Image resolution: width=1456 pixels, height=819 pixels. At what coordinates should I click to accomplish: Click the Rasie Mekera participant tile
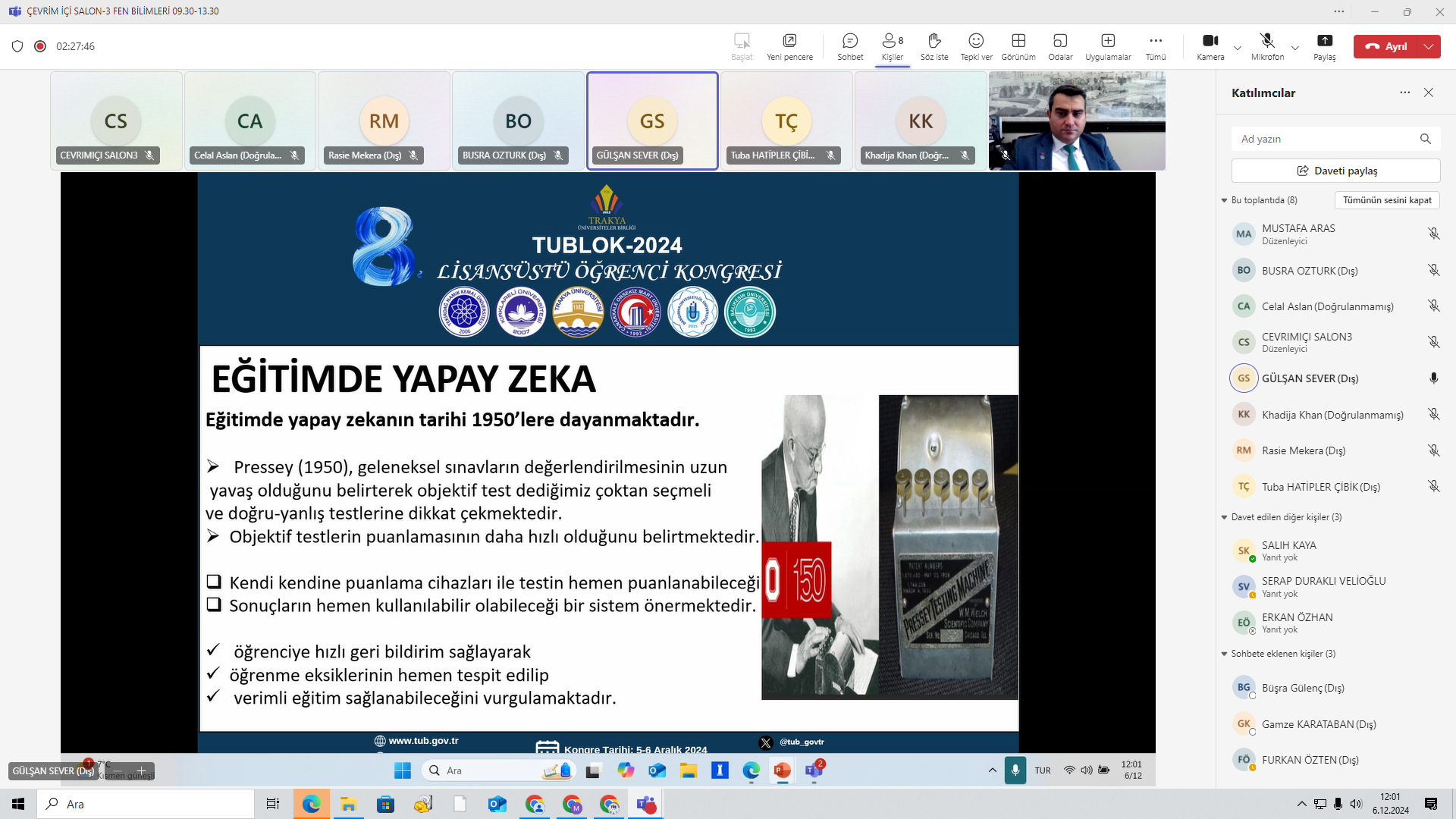[384, 121]
